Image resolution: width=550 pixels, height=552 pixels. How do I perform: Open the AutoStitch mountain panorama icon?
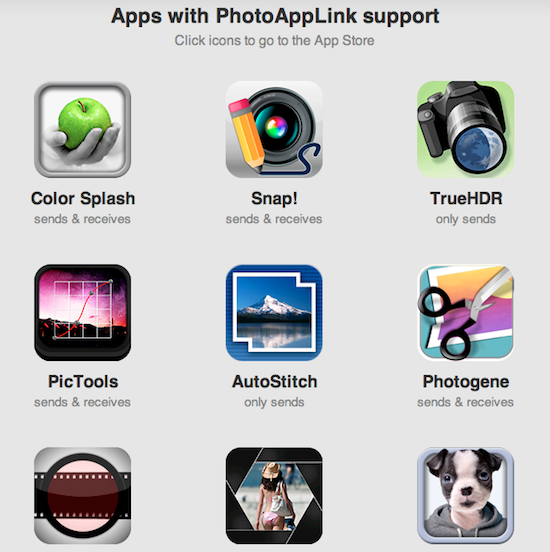tap(274, 313)
